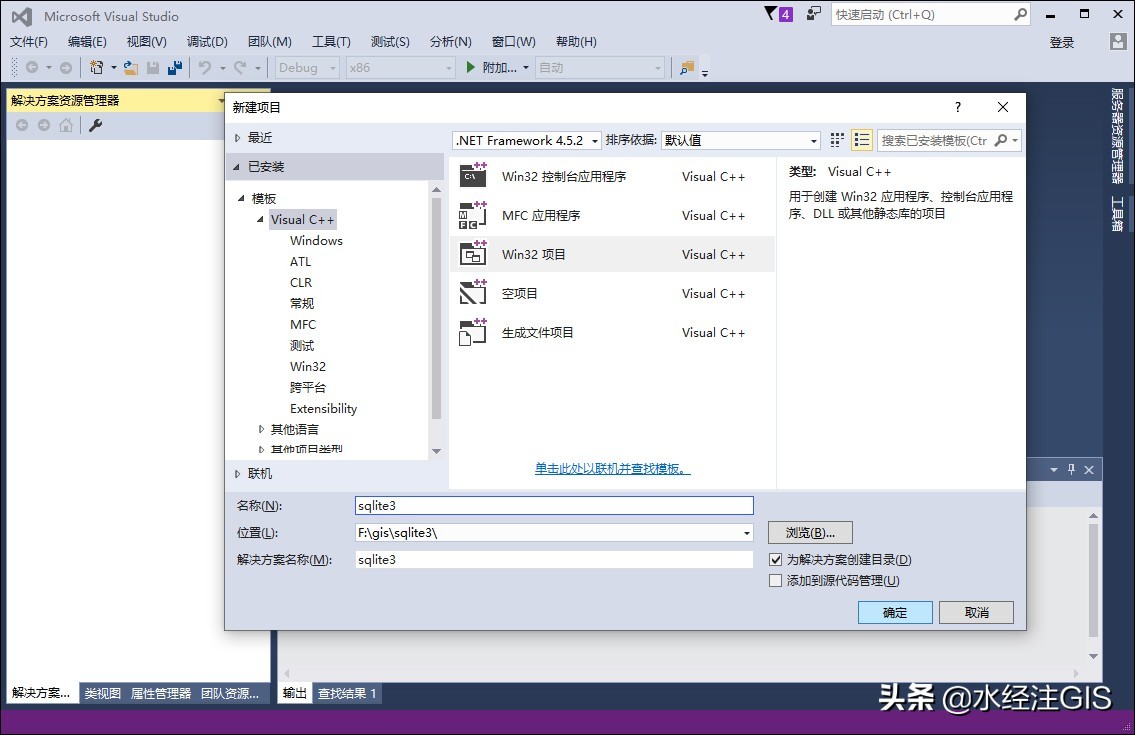Click the Find in Files toolbar icon
Image resolution: width=1135 pixels, height=735 pixels.
pos(686,67)
